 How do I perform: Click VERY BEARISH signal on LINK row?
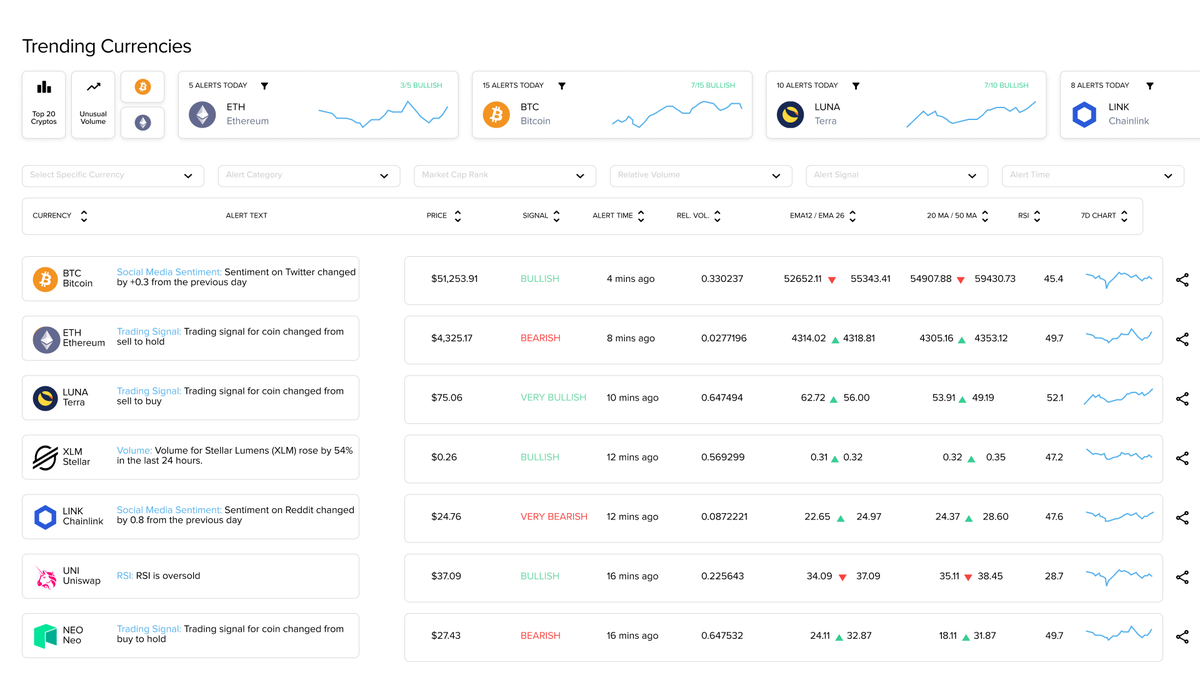tap(554, 517)
